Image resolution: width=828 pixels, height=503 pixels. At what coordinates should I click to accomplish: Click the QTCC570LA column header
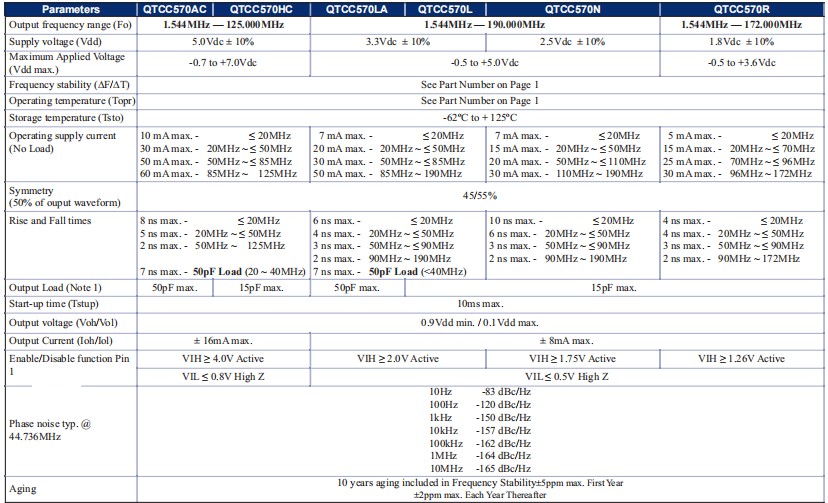pyautogui.click(x=354, y=8)
